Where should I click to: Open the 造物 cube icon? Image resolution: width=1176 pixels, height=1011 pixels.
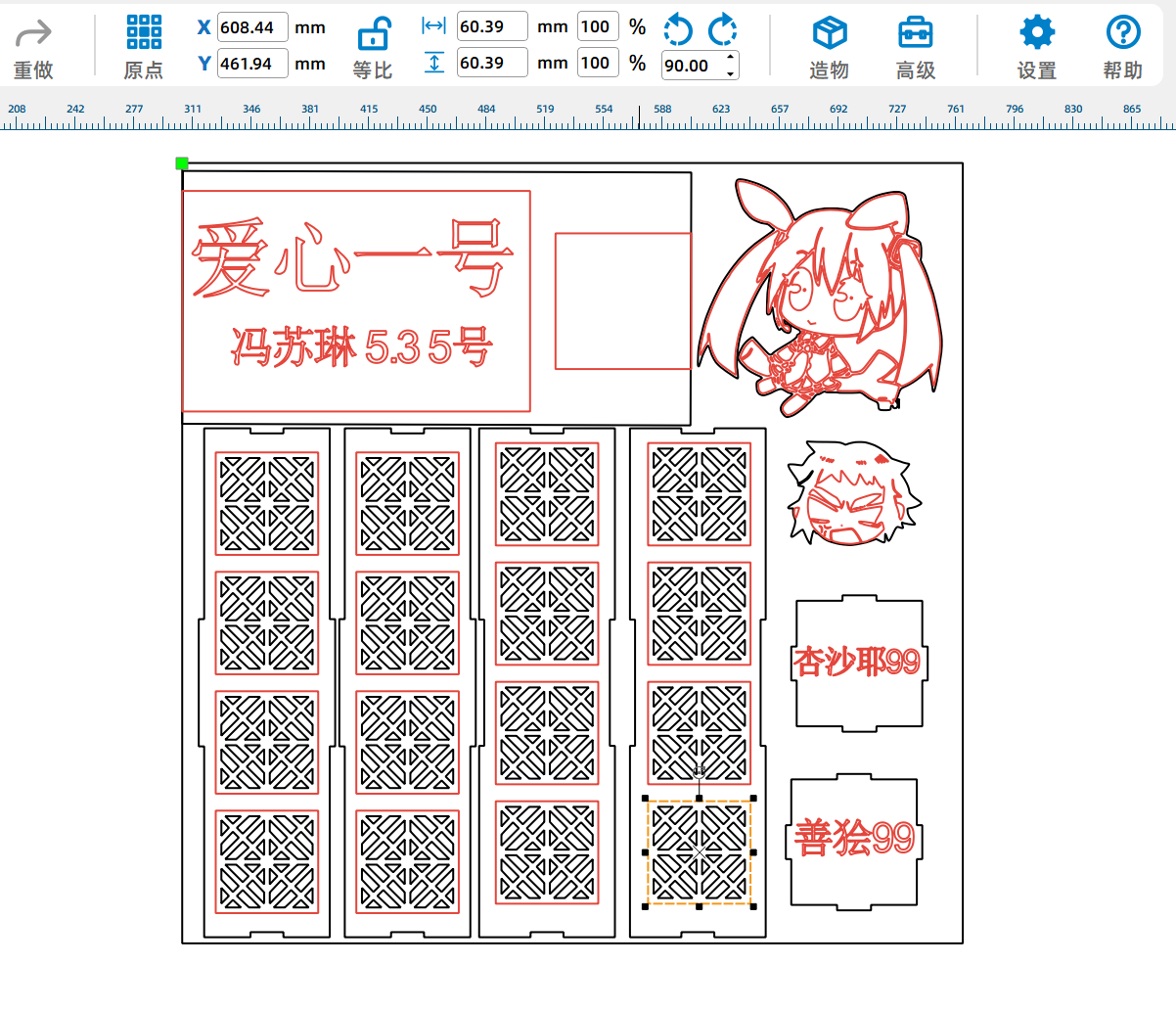tap(830, 33)
